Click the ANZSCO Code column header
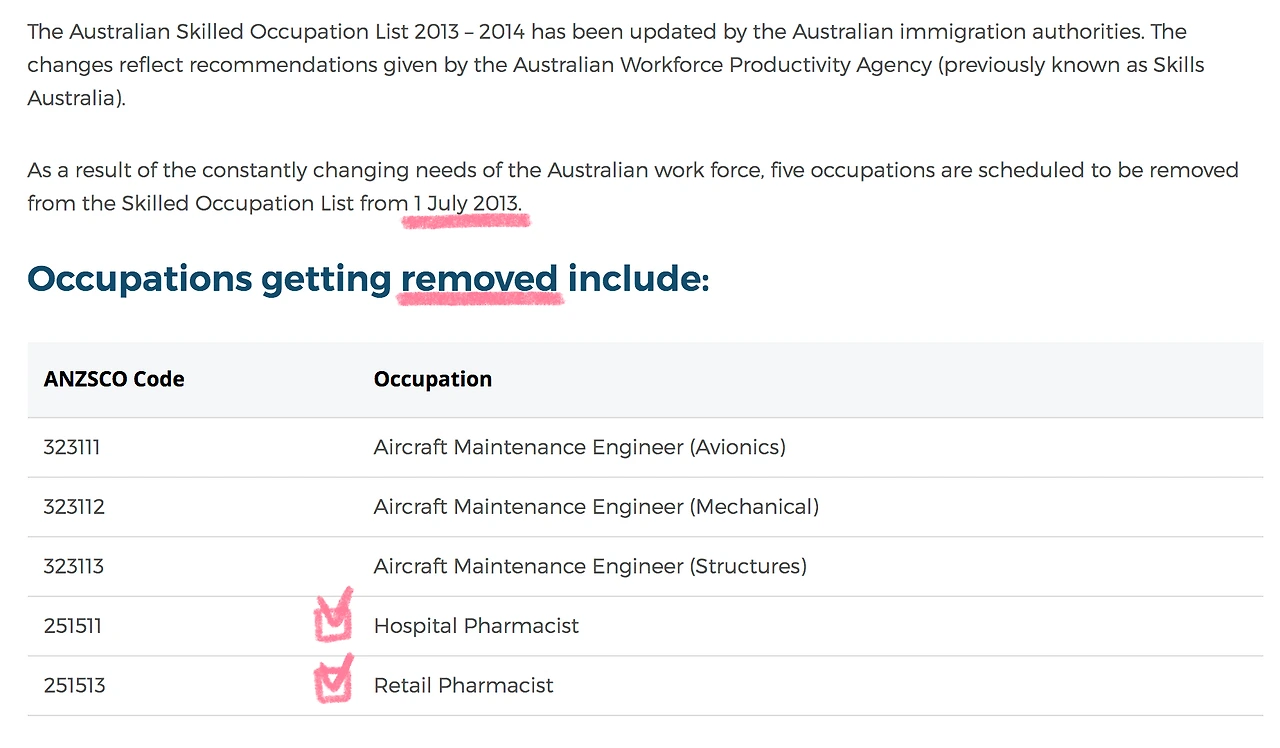This screenshot has height=748, width=1280. click(x=114, y=379)
